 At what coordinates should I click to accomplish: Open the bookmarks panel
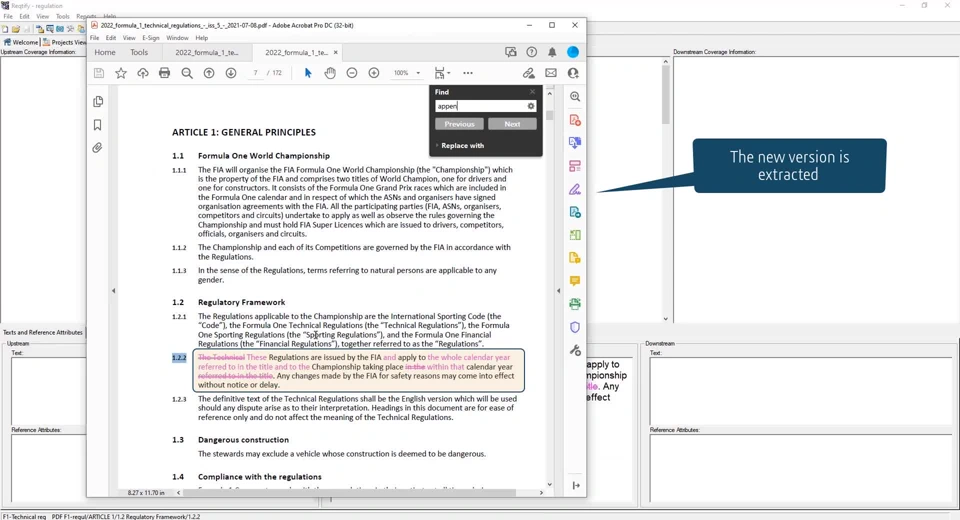pos(97,125)
